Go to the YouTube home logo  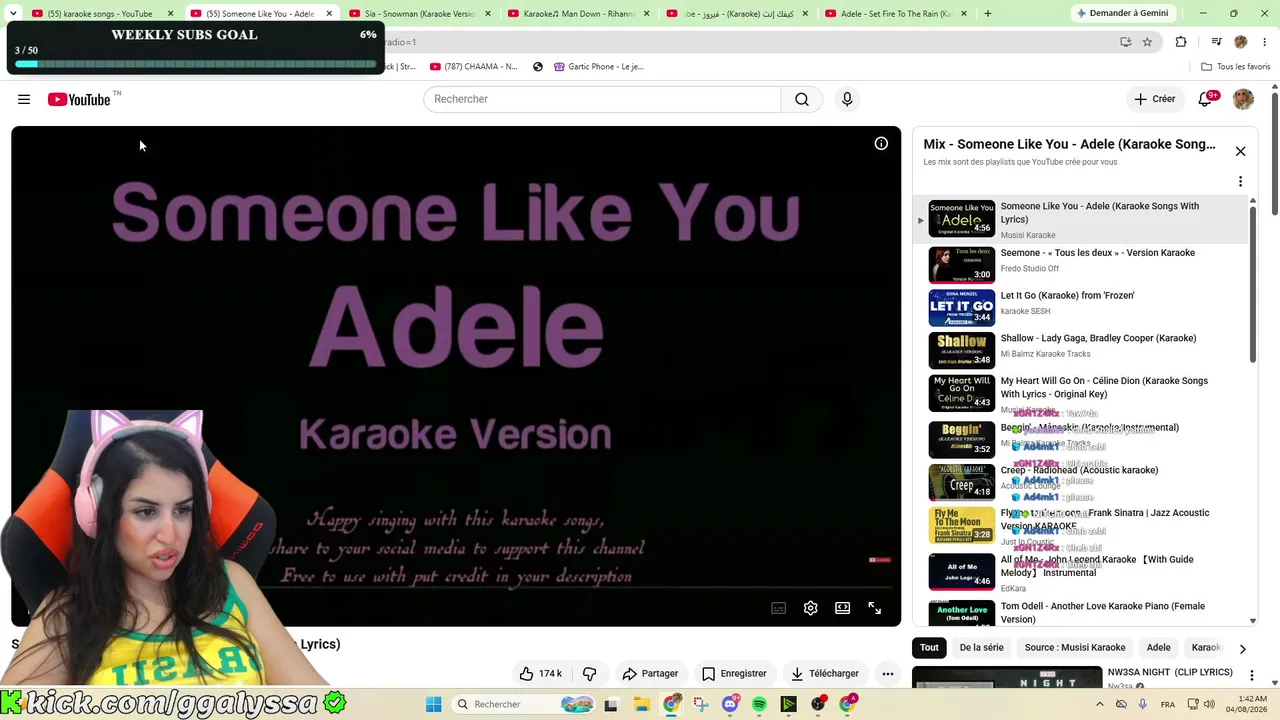coord(79,99)
